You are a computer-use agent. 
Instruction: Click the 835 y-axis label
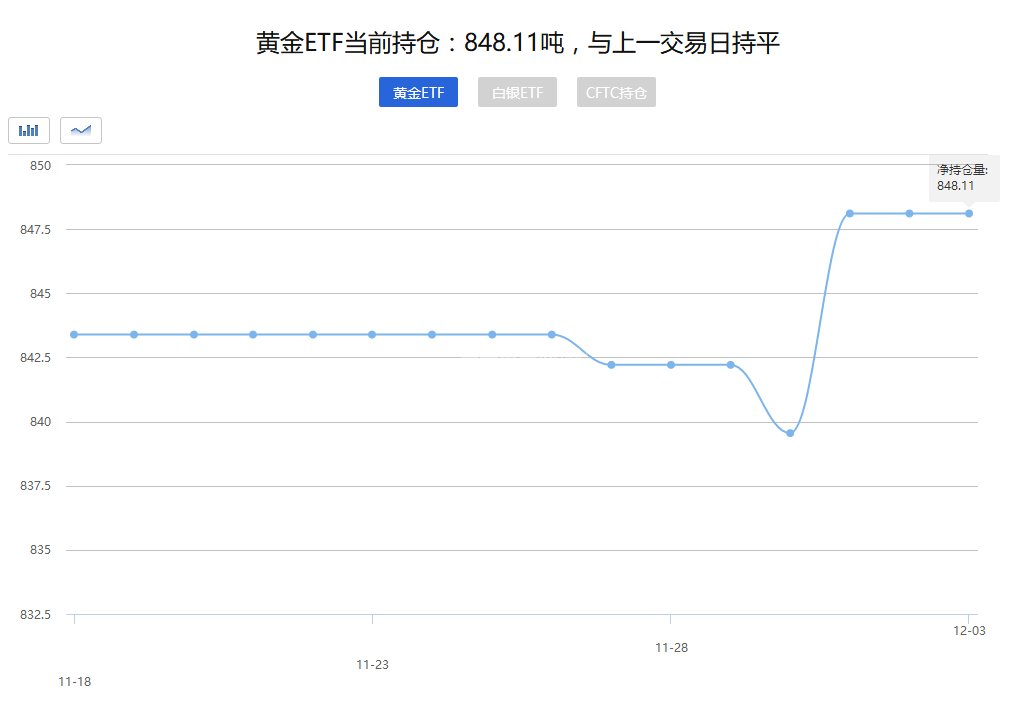40,549
